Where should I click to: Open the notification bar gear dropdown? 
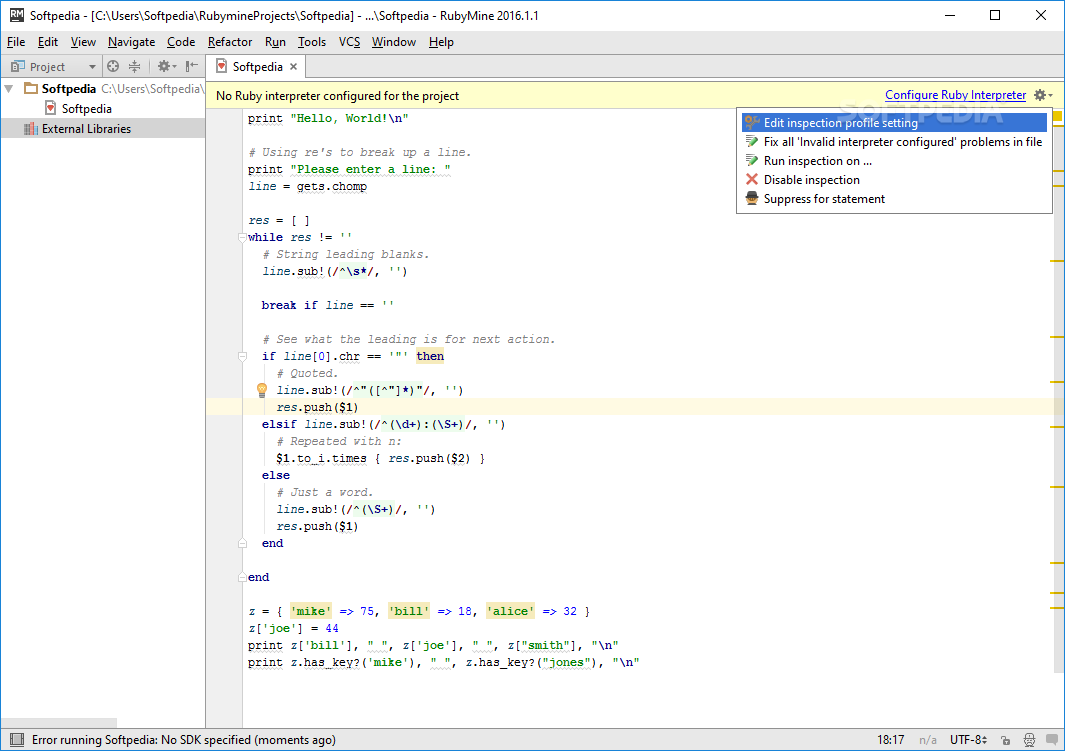1043,95
